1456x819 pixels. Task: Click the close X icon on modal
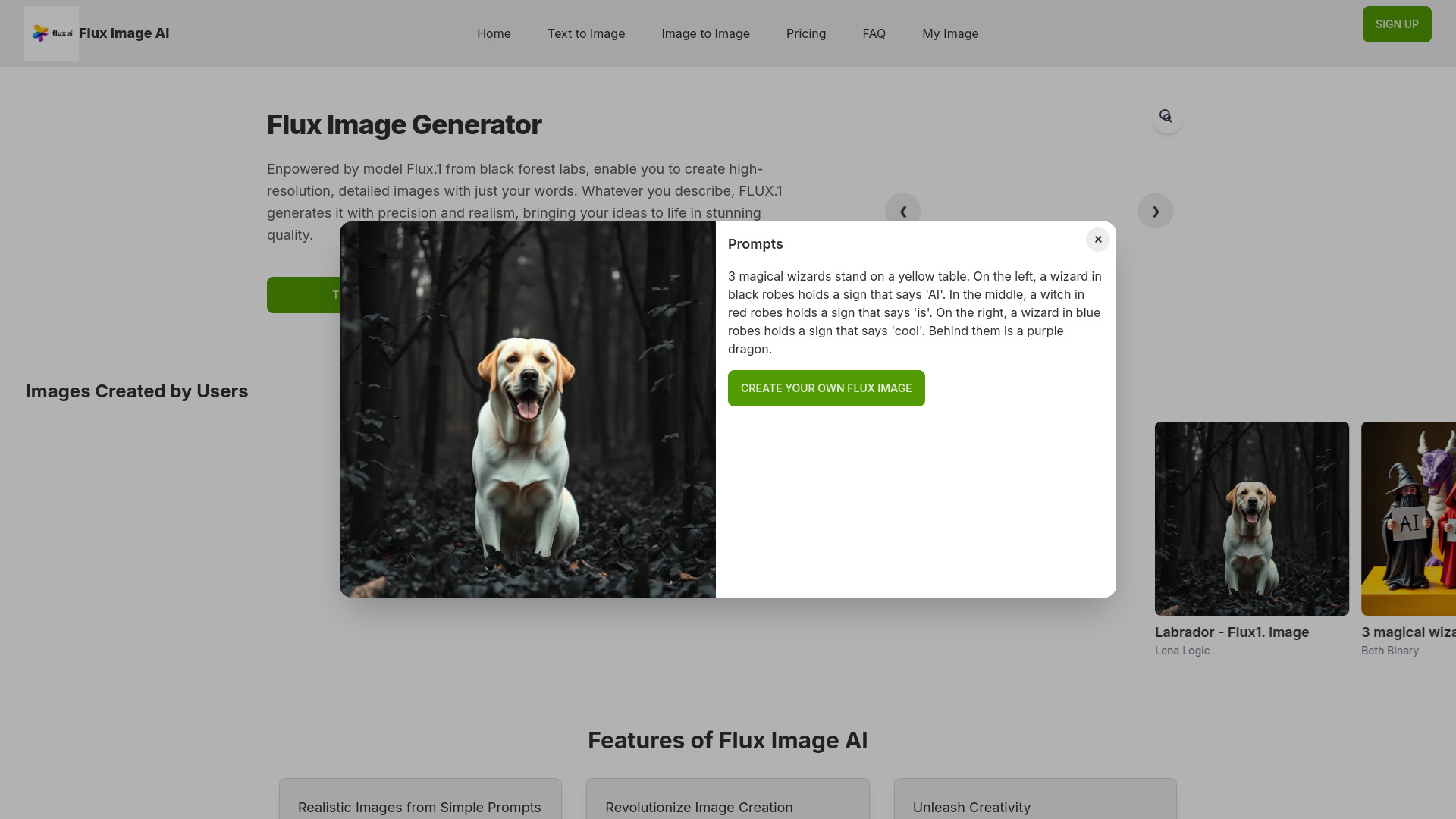click(1098, 239)
